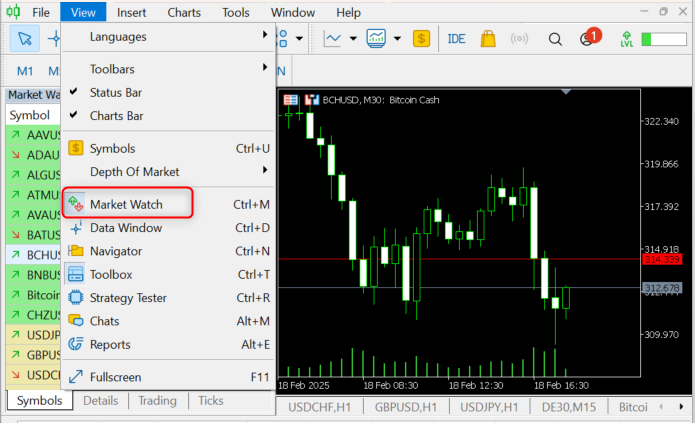695x423 pixels.
Task: Open the Window menu
Action: coord(293,12)
